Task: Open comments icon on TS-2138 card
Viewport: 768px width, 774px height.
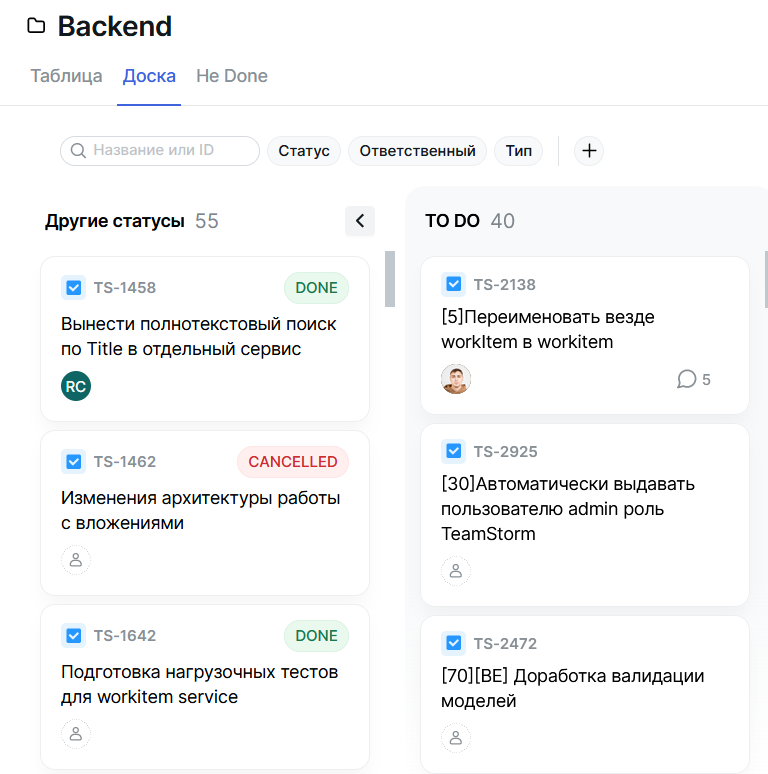Action: (687, 379)
